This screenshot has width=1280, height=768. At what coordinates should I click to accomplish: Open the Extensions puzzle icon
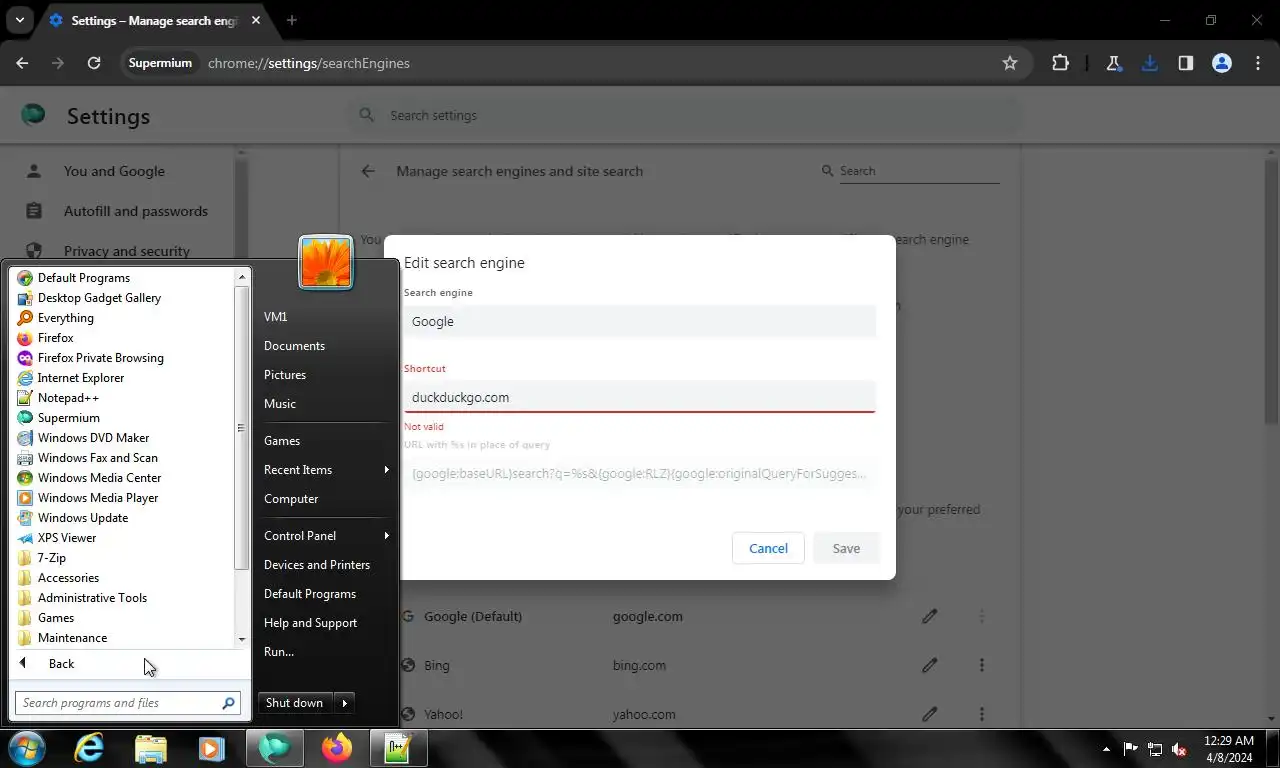(x=1060, y=63)
